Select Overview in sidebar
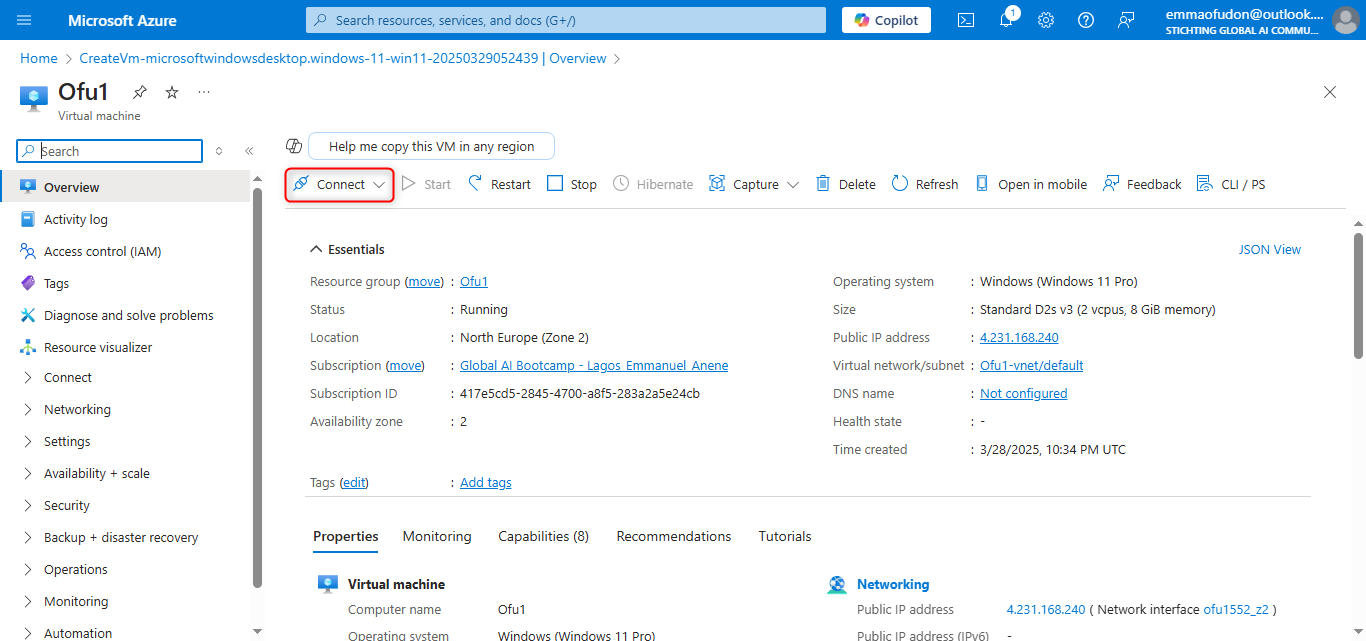1366x641 pixels. pyautogui.click(x=125, y=187)
